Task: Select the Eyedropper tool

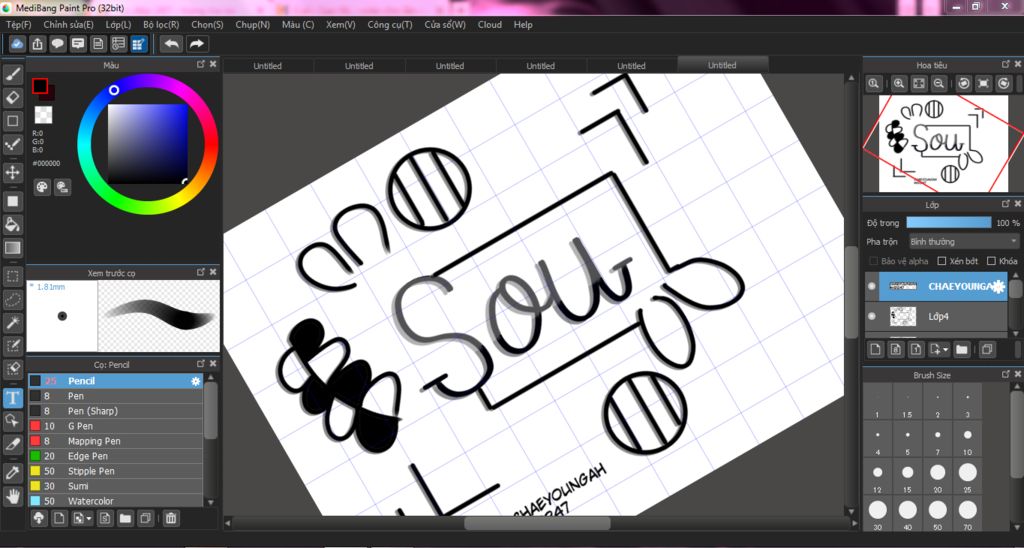Action: click(x=12, y=473)
